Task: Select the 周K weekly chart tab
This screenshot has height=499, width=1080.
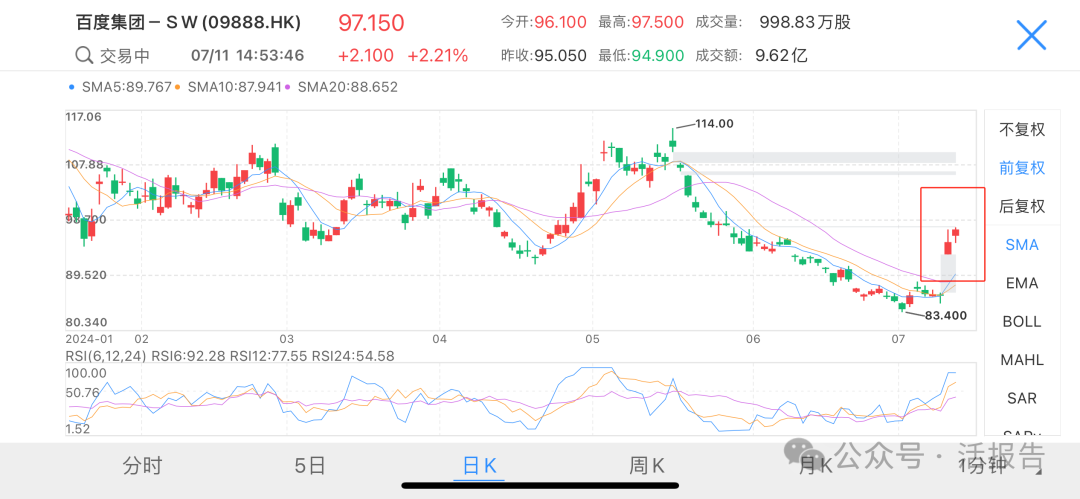Action: click(647, 465)
